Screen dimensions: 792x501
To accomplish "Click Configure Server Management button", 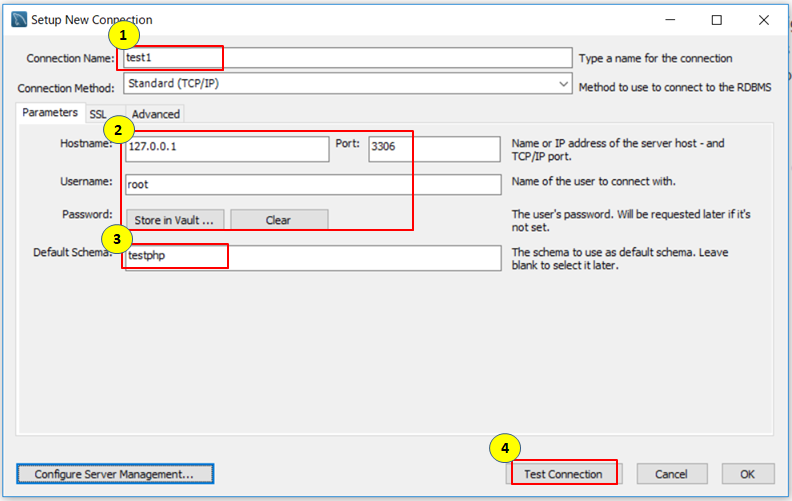I will 115,474.
